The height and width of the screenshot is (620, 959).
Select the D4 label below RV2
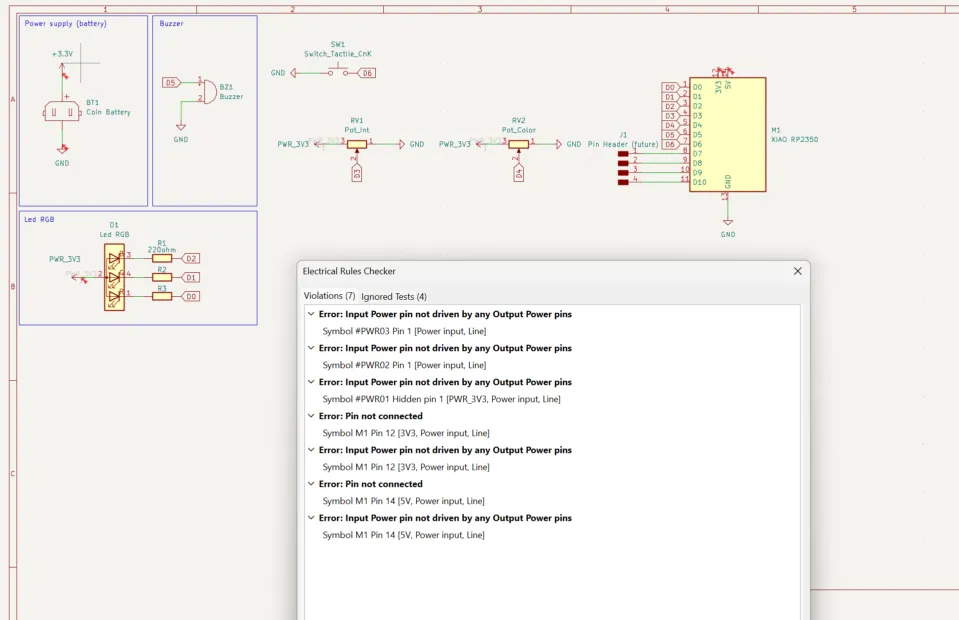point(519,173)
